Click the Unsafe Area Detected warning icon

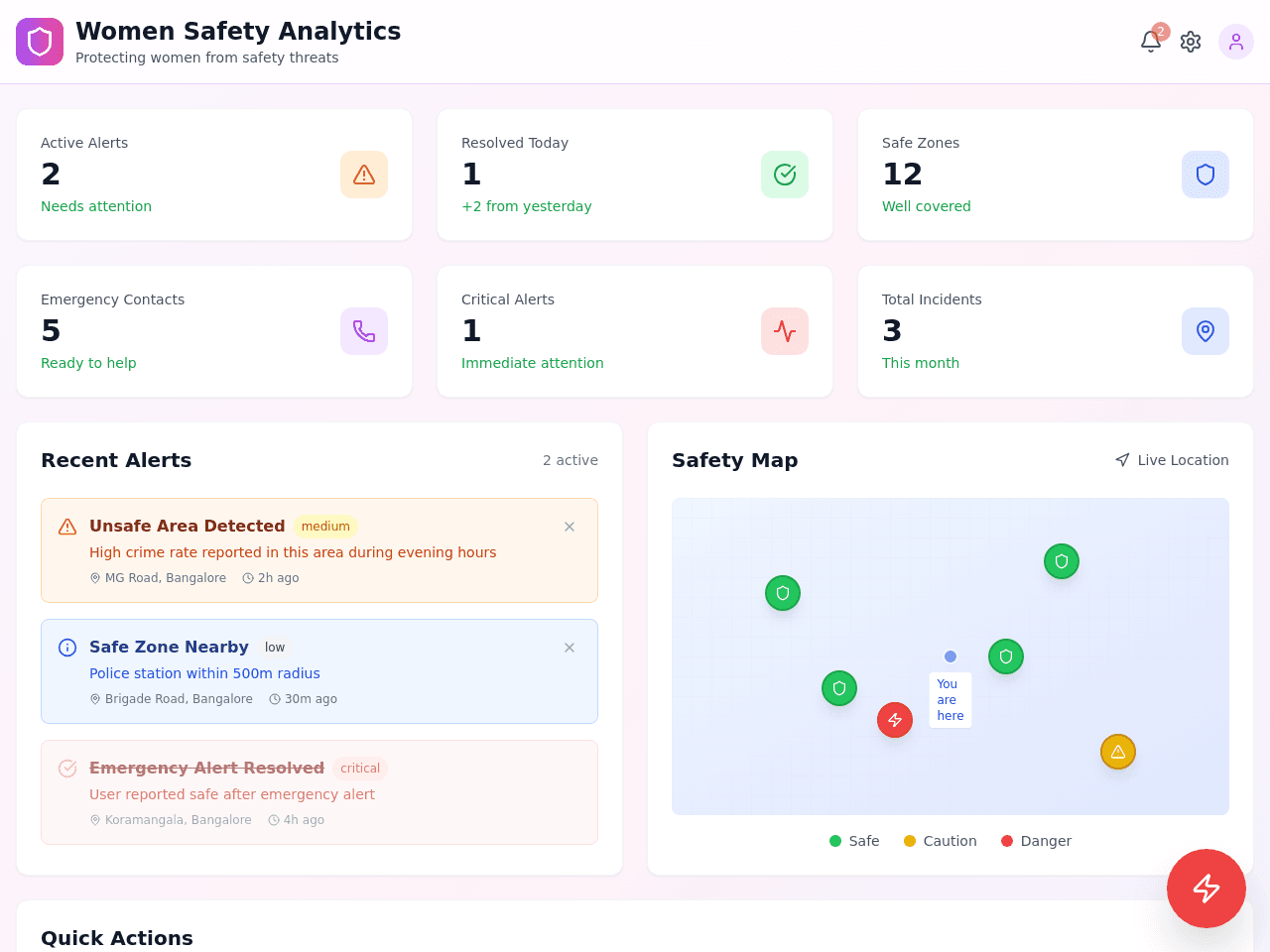[x=67, y=527]
